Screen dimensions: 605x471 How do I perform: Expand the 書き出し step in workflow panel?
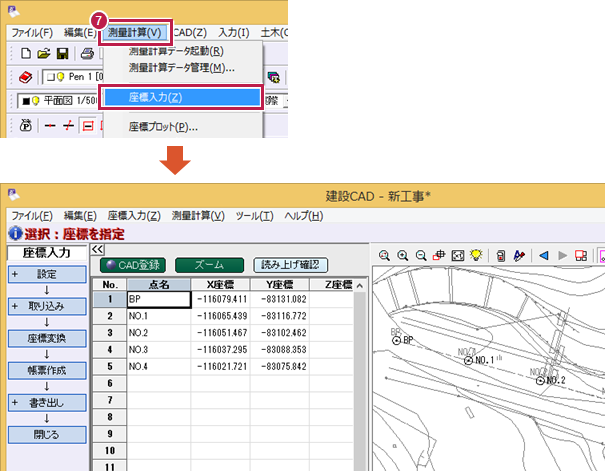pyautogui.click(x=14, y=402)
